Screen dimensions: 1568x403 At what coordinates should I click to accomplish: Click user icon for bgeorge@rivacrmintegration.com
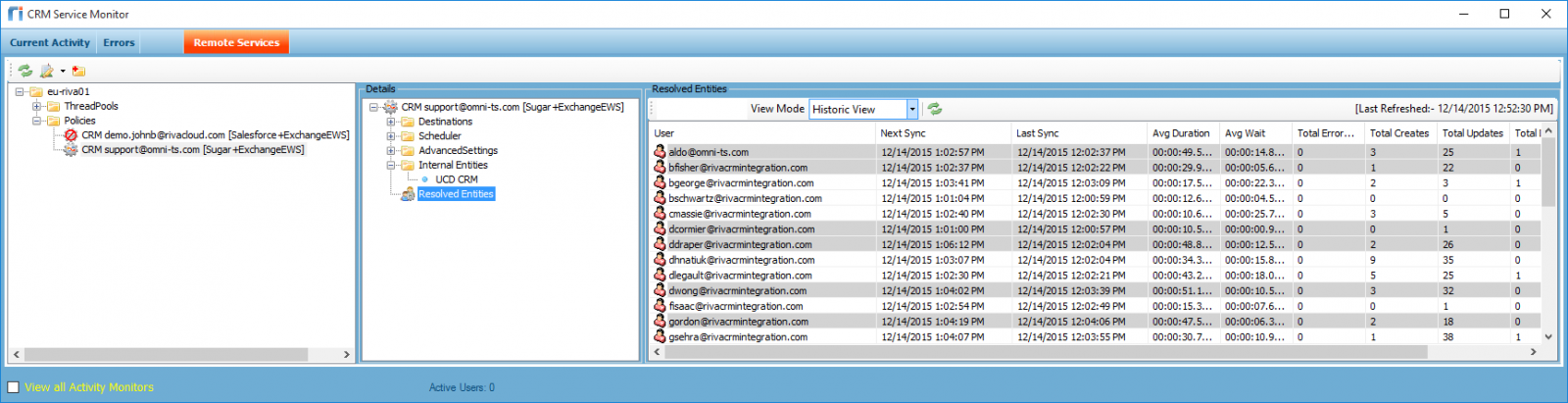tap(661, 182)
